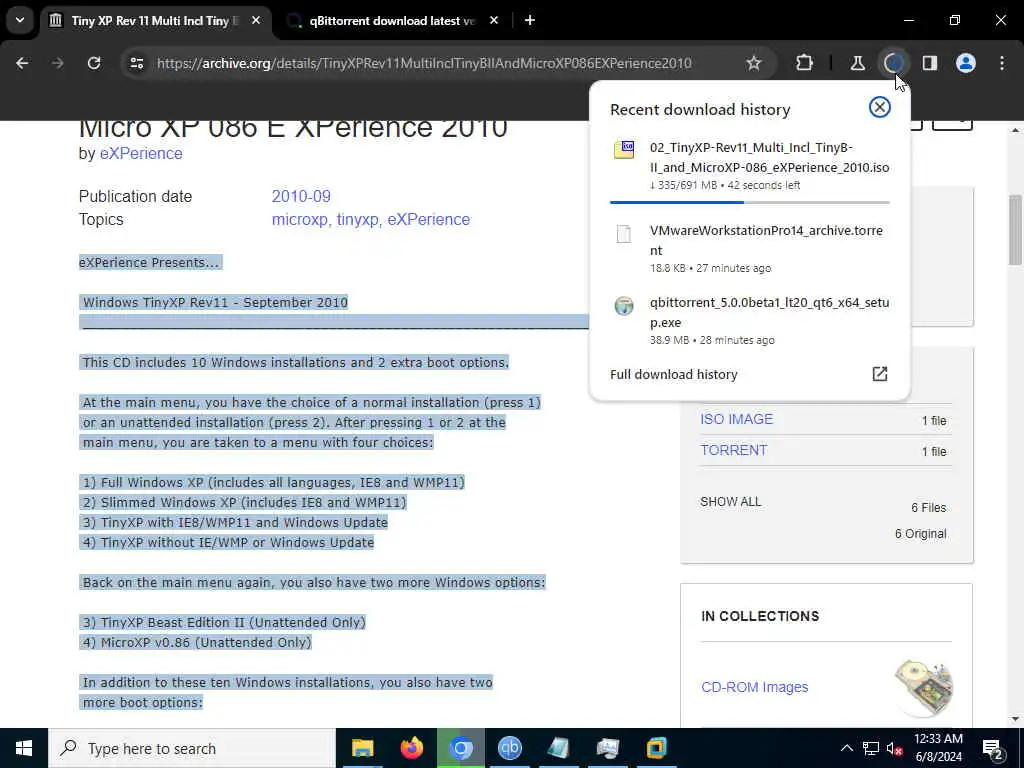Click the torrent file's document icon
1024x768 pixels.
(624, 234)
